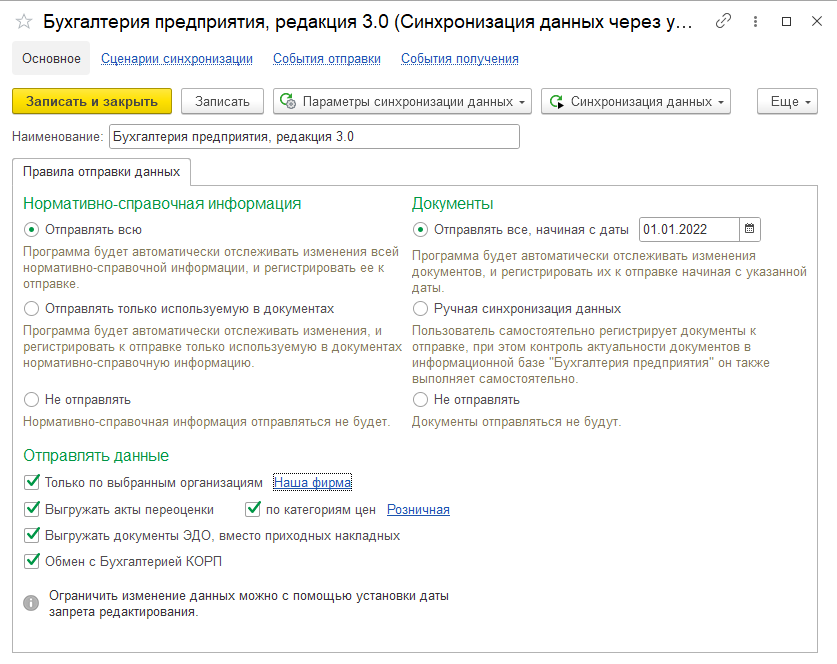Expand 'Синхронизация данных' dropdown menu
The image size is (837, 664).
point(636,101)
